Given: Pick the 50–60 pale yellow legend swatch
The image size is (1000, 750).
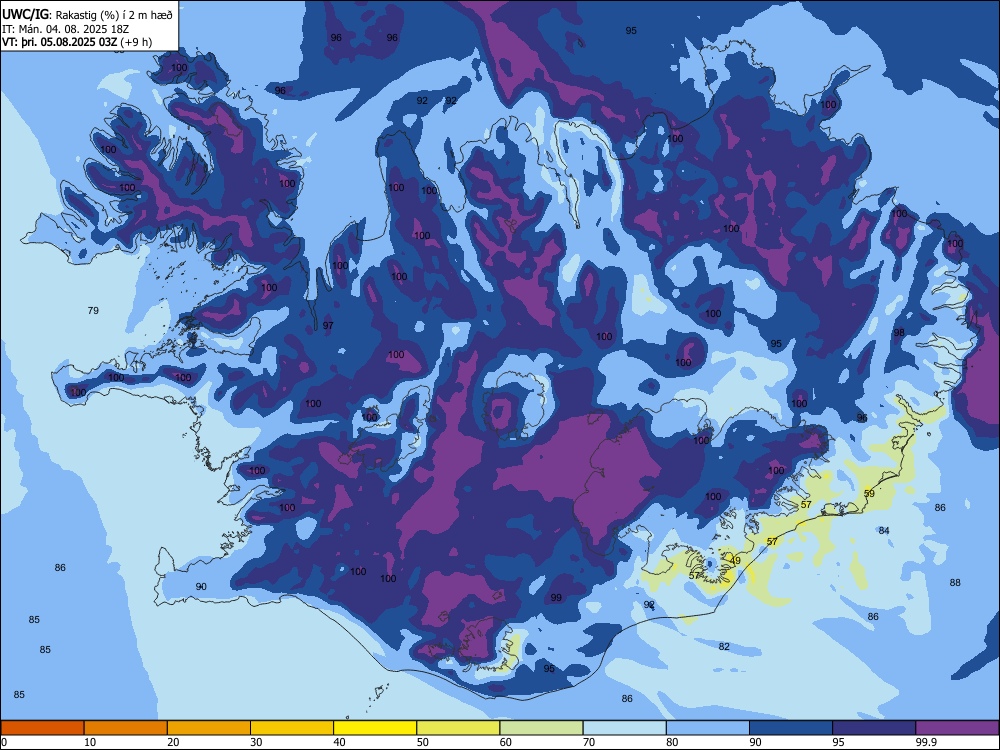Looking at the screenshot, I should 458,728.
